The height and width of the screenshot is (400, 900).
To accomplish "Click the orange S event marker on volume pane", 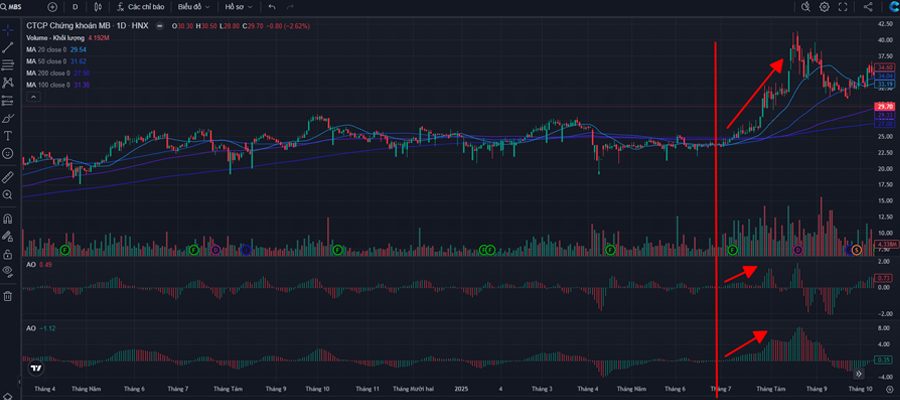I will pos(856,250).
